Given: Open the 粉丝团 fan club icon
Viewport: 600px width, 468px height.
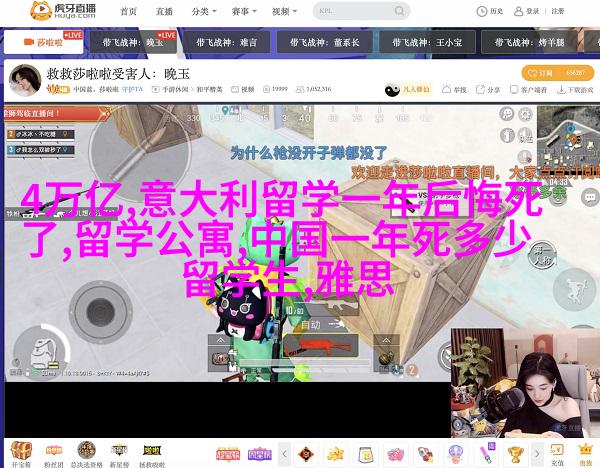Looking at the screenshot, I should pyautogui.click(x=54, y=454).
